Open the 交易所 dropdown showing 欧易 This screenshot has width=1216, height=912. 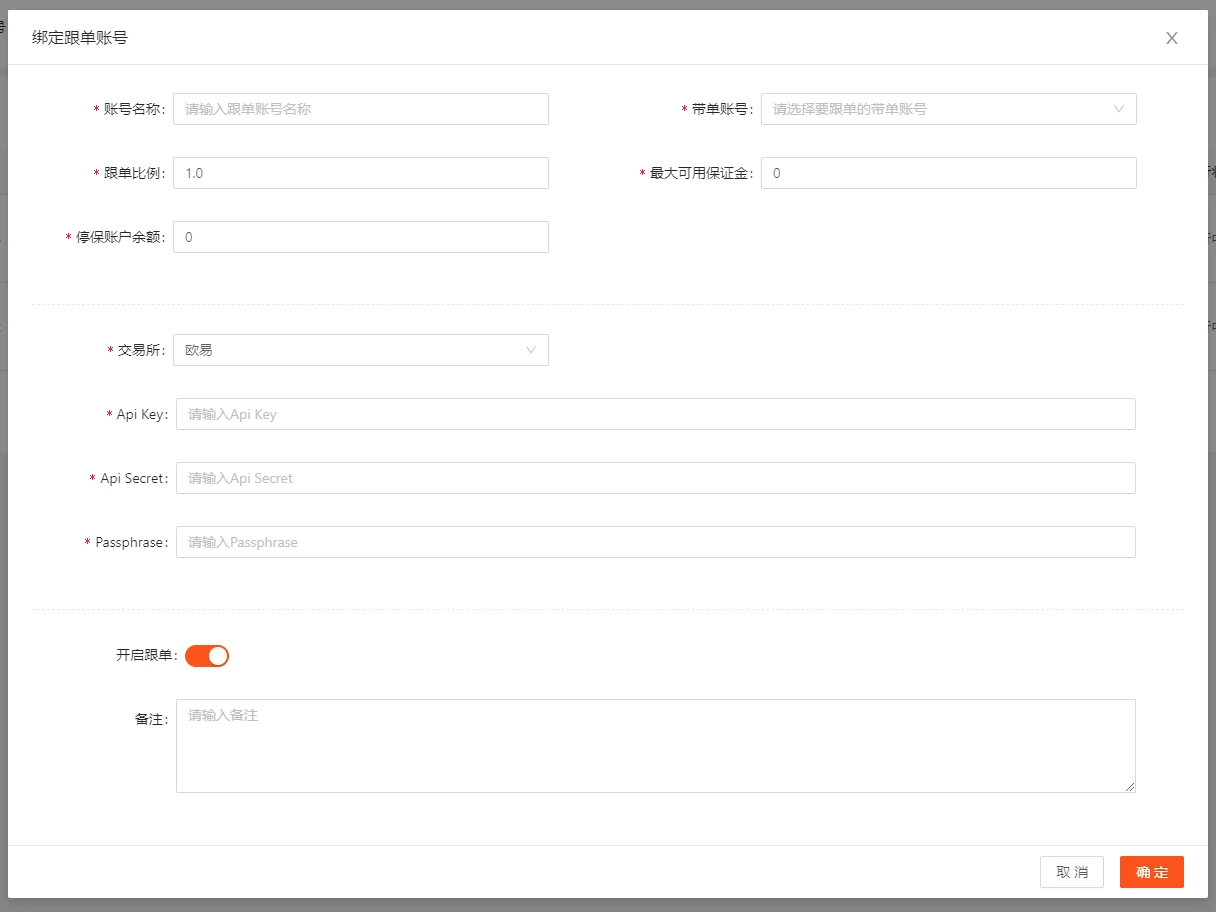tap(361, 350)
